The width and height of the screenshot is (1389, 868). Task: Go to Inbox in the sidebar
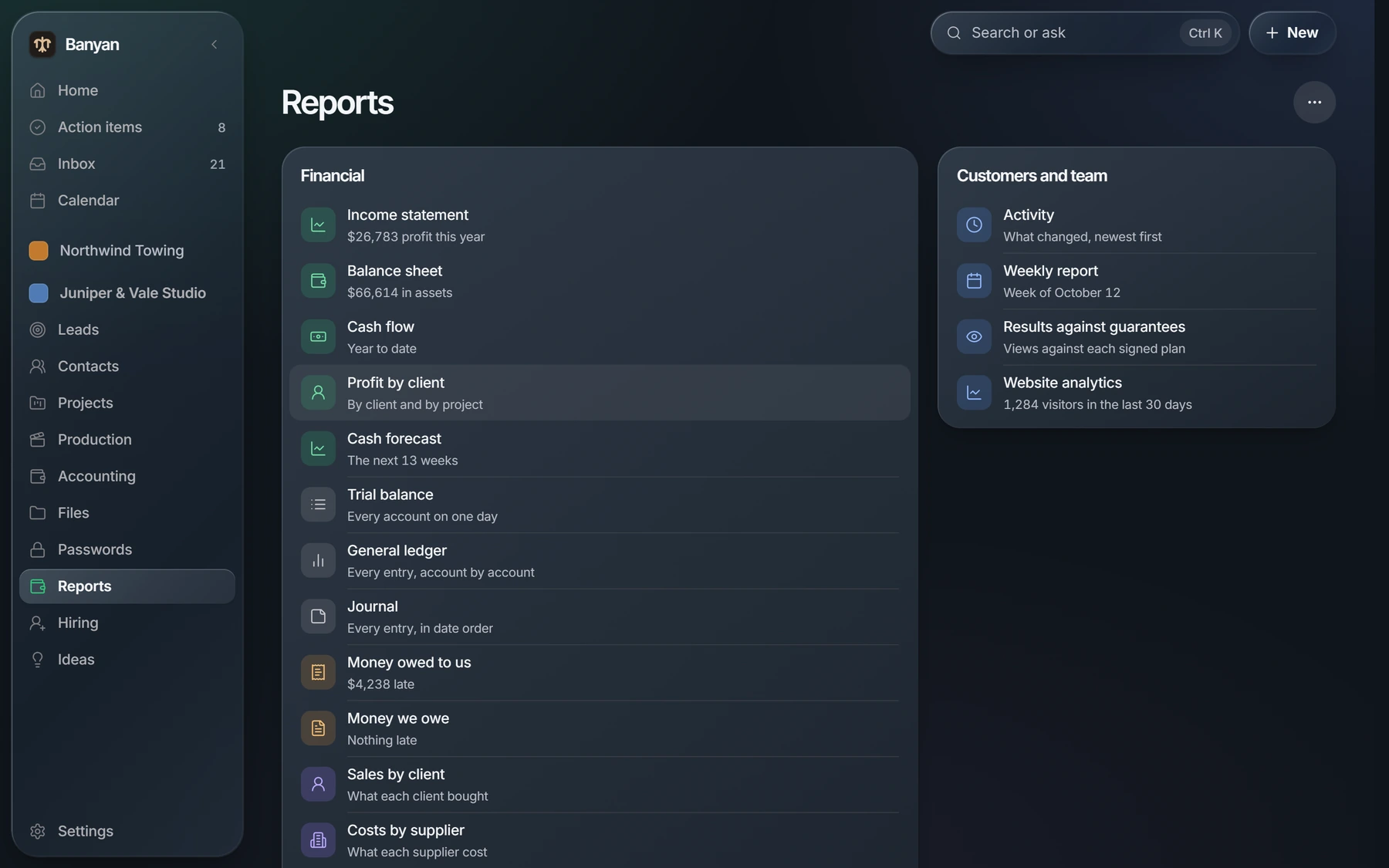127,164
